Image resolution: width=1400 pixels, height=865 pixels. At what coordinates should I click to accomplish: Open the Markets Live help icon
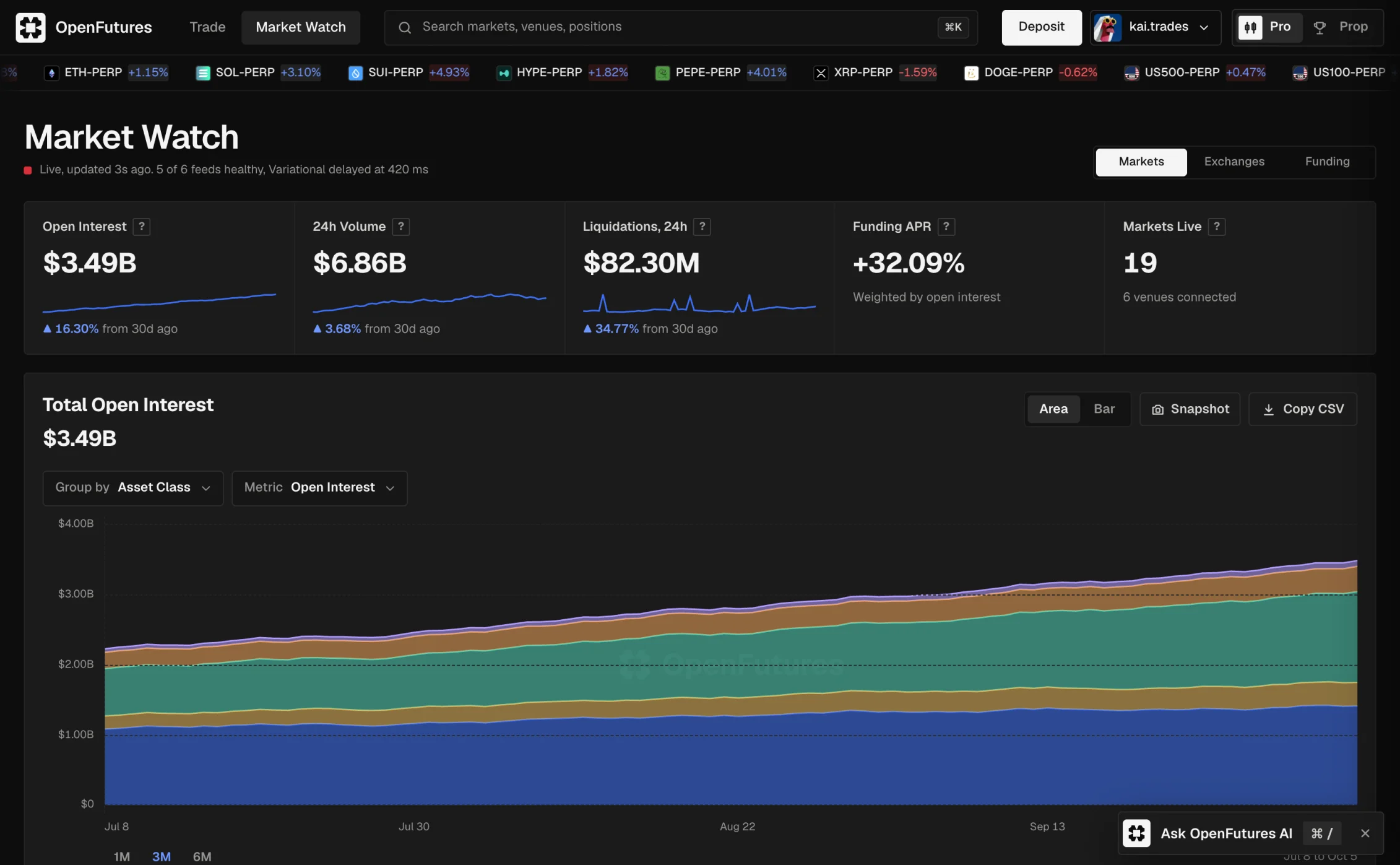point(1217,227)
